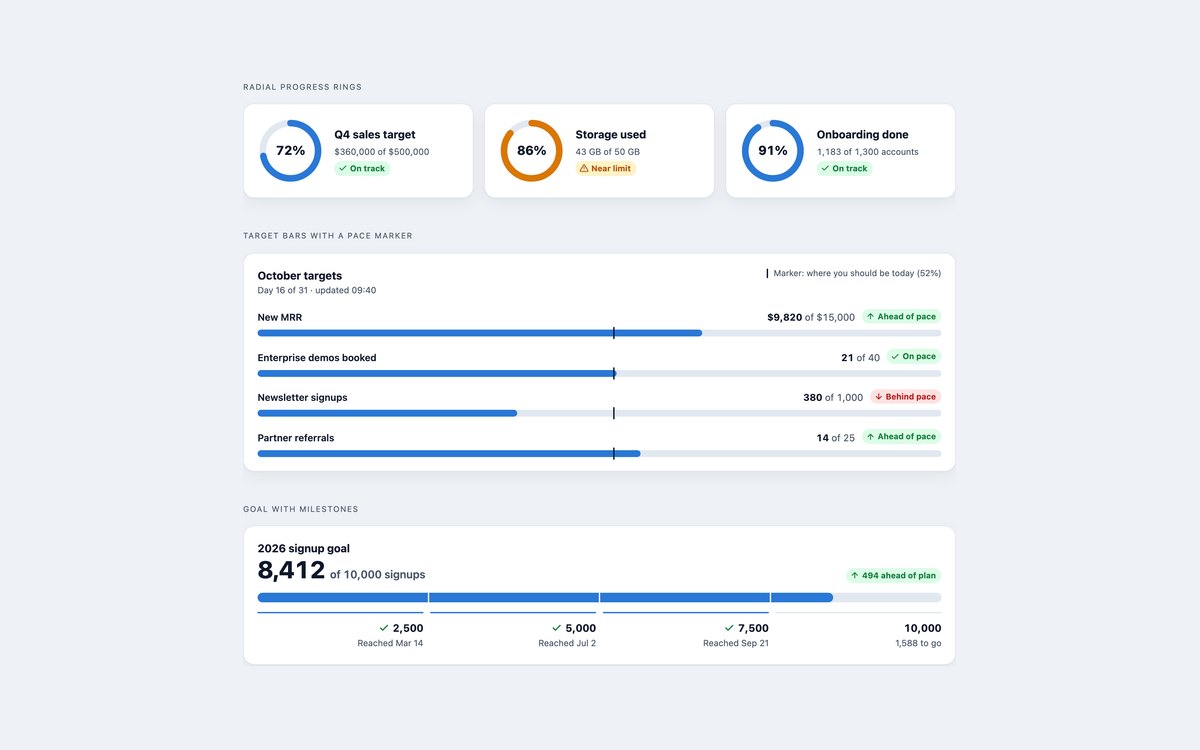The width and height of the screenshot is (1200, 750).
Task: Click up arrow icon in Partner referrals badge
Action: pyautogui.click(x=871, y=437)
